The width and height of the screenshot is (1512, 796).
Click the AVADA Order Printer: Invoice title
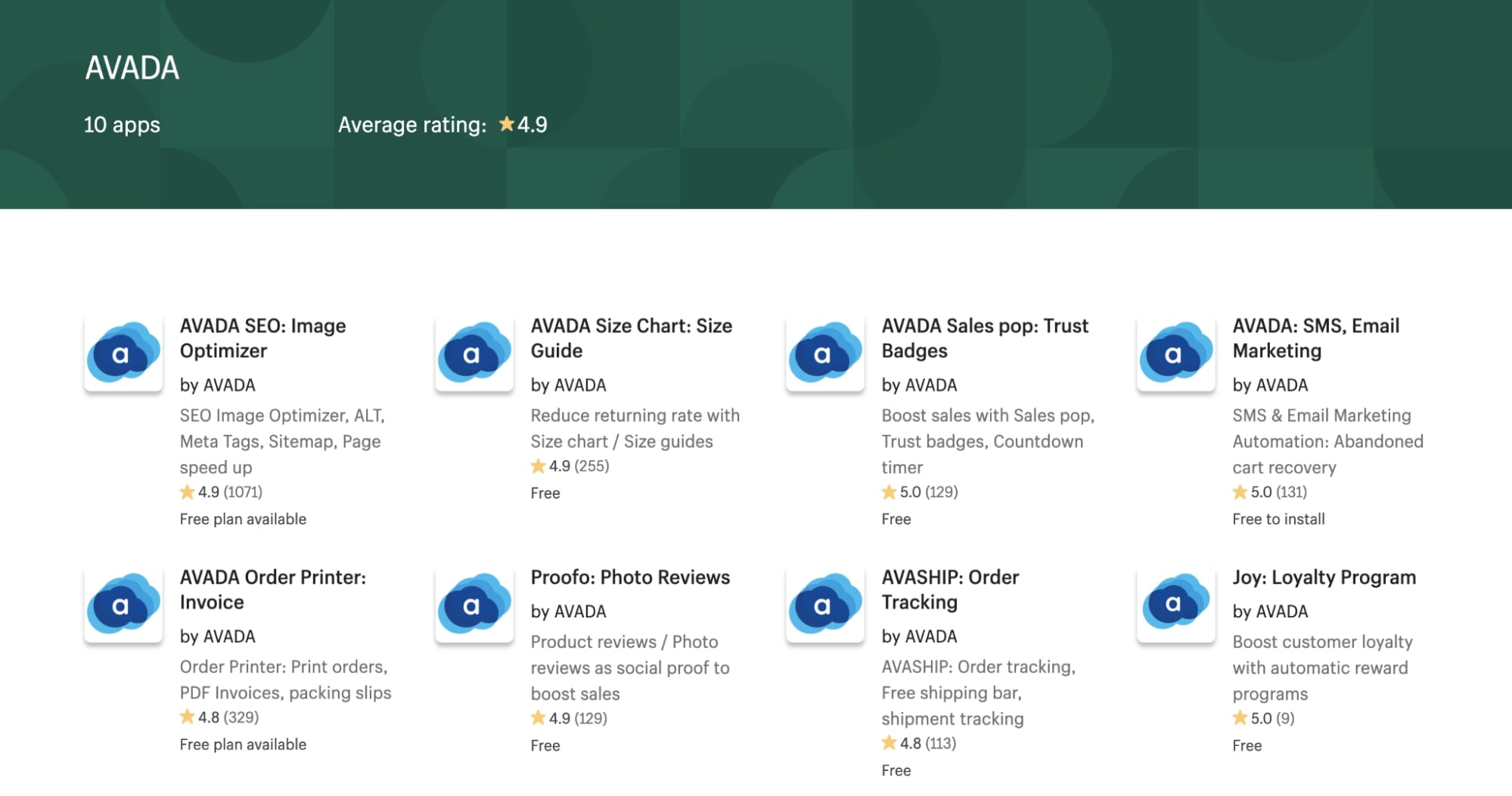click(273, 589)
